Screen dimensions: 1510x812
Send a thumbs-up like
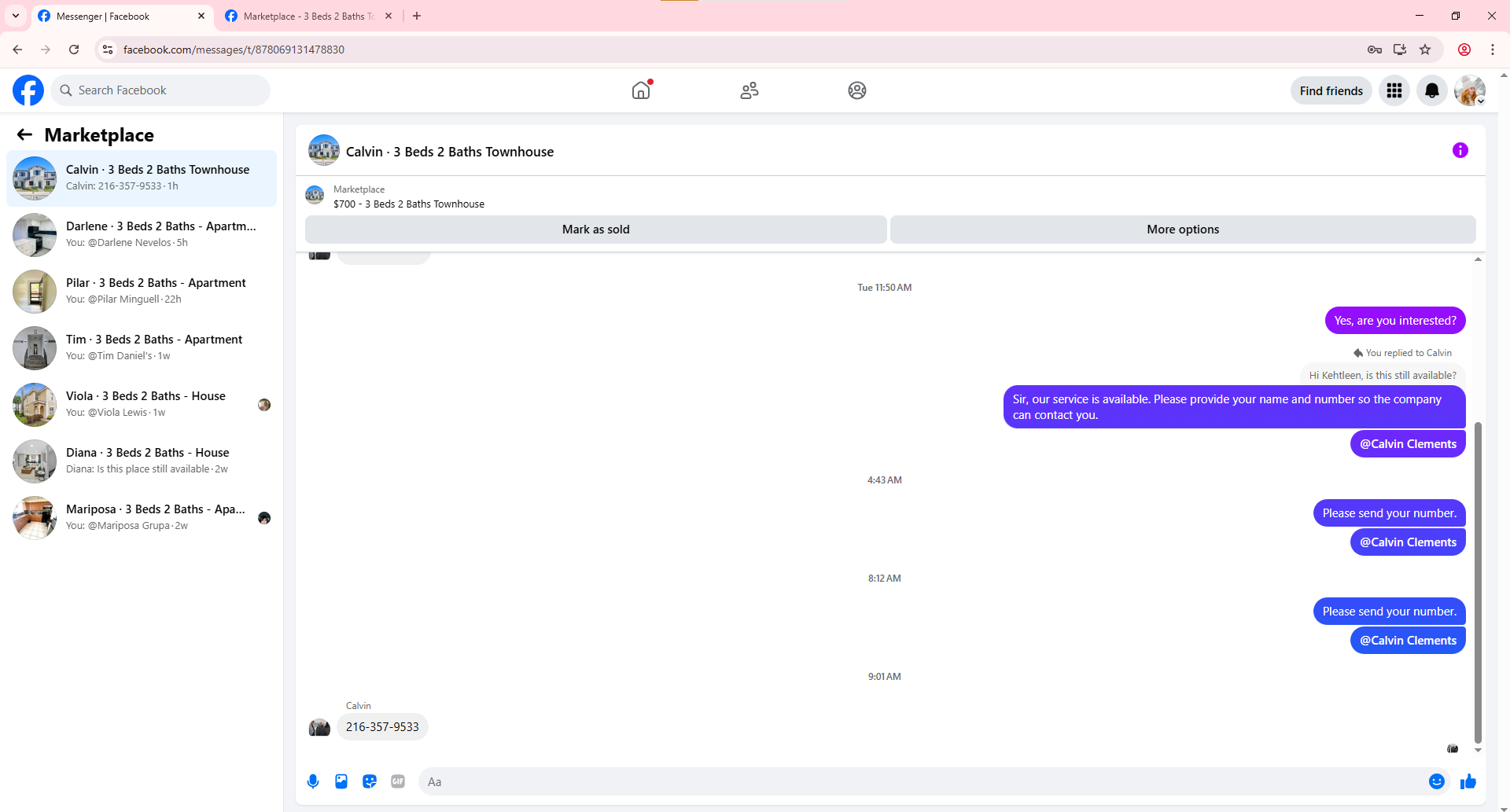pyautogui.click(x=1468, y=781)
